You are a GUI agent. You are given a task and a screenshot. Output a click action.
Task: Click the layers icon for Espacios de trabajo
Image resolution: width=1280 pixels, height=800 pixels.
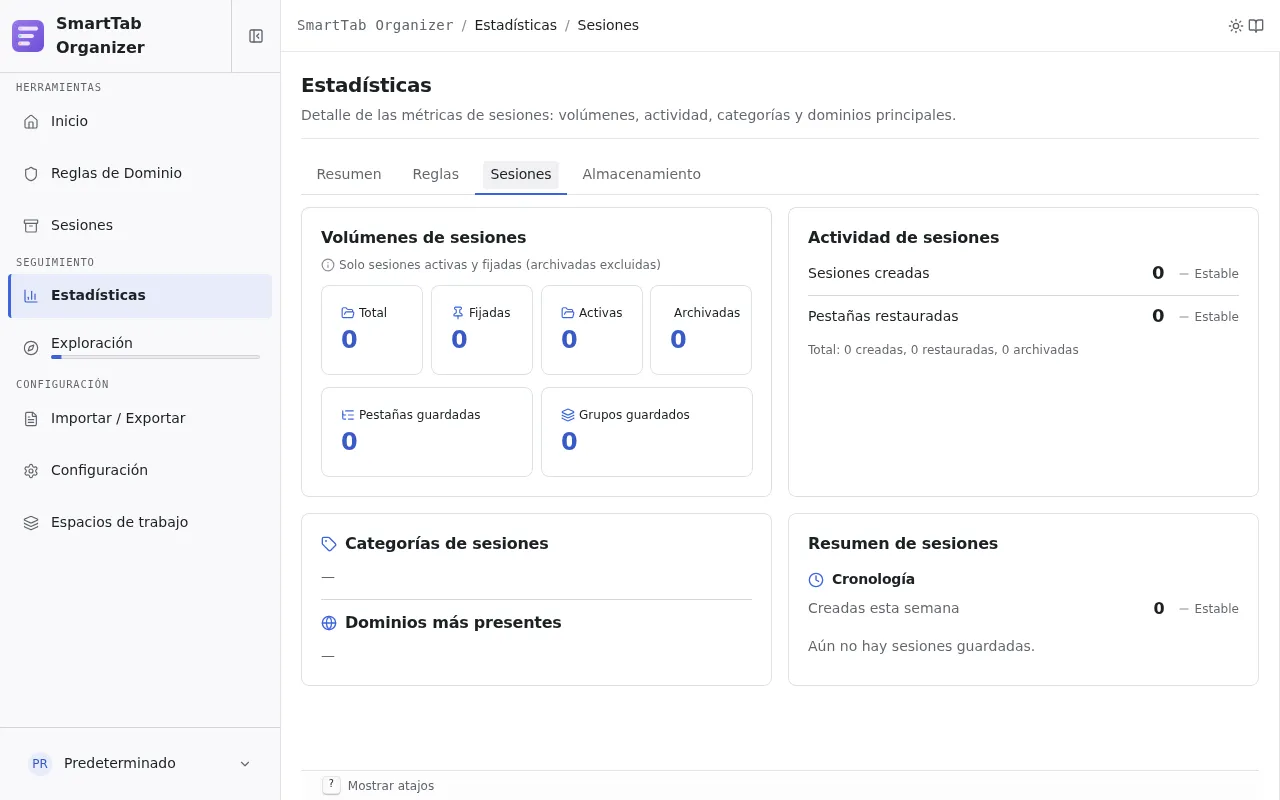click(31, 522)
